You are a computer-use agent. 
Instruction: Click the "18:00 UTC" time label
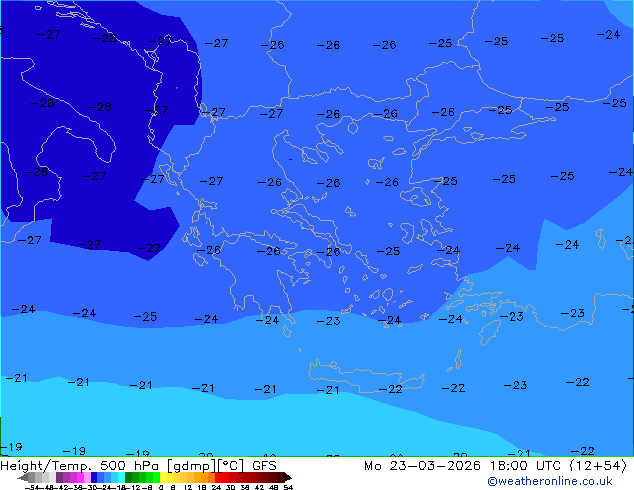tap(525, 466)
